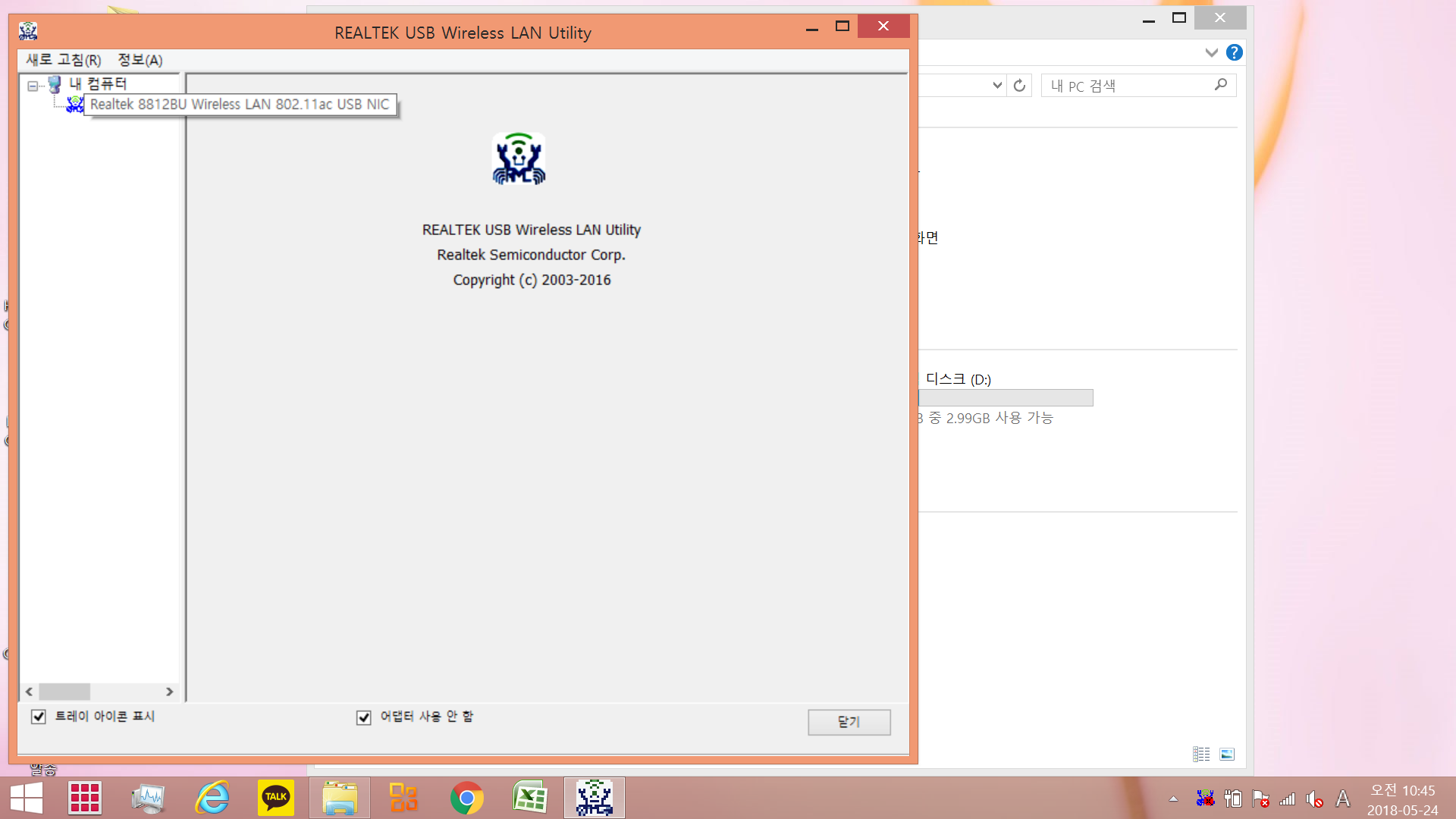Screen dimensions: 1456x819
Task: Launch Internet Explorer from taskbar
Action: (212, 798)
